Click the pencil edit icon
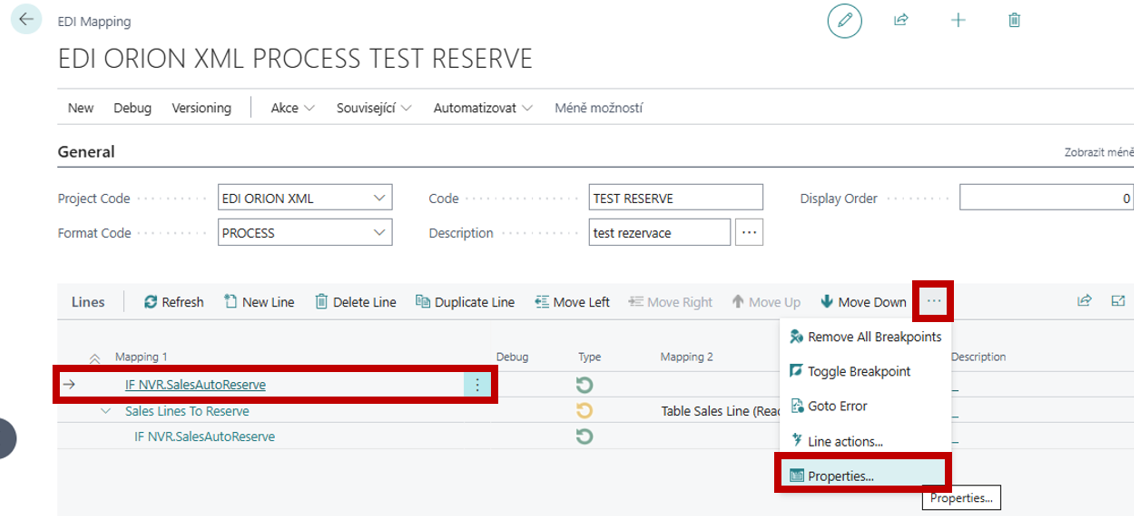The image size is (1134, 516). 844,20
